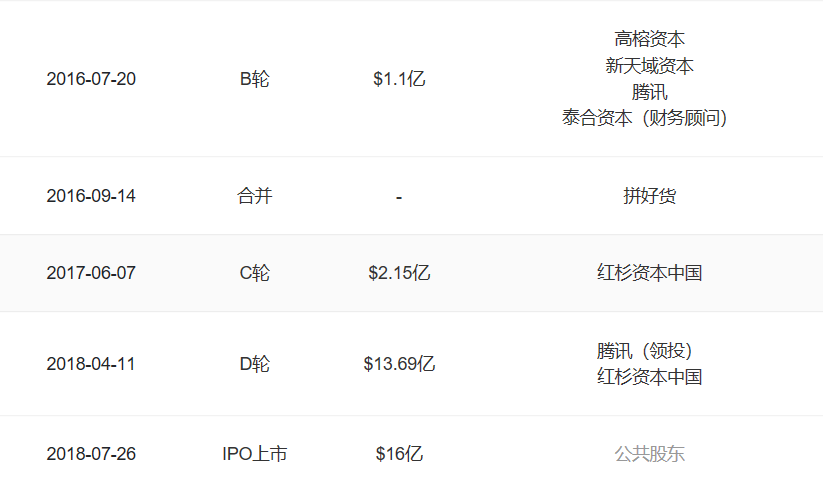Open investor link 高榕资本
The width and height of the screenshot is (823, 490).
(x=649, y=39)
